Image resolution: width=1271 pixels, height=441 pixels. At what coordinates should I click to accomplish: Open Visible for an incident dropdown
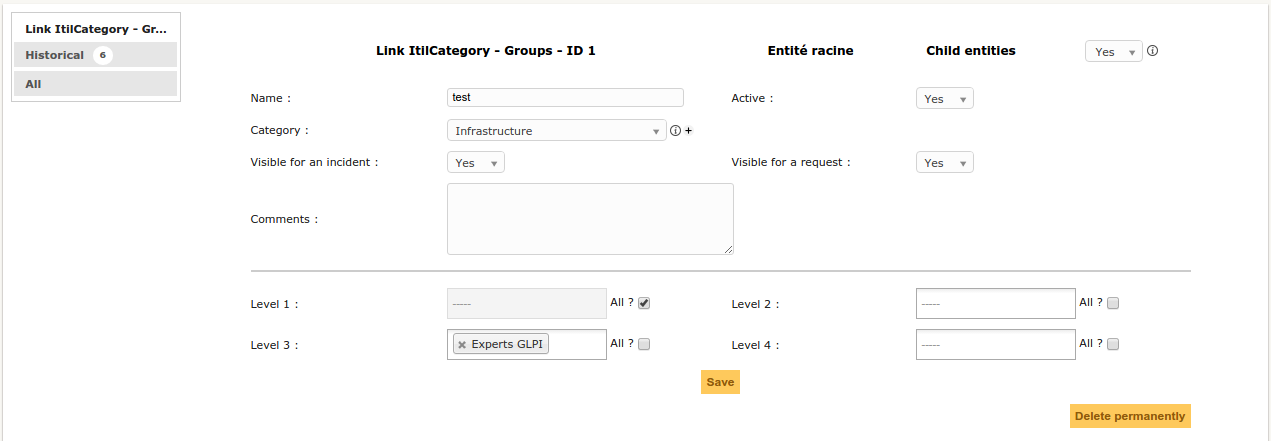(x=475, y=163)
